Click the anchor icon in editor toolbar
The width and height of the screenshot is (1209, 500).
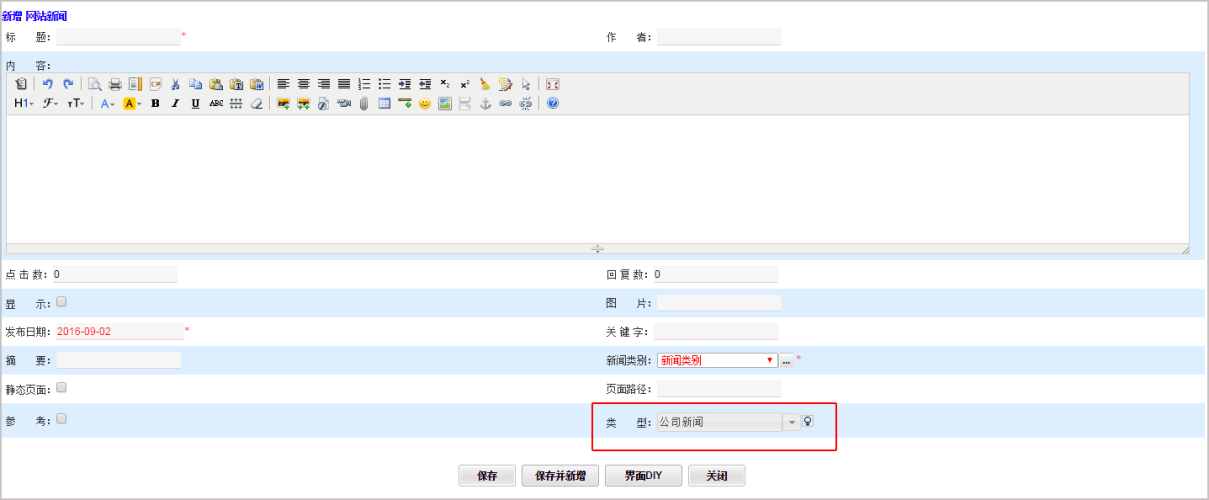point(486,103)
